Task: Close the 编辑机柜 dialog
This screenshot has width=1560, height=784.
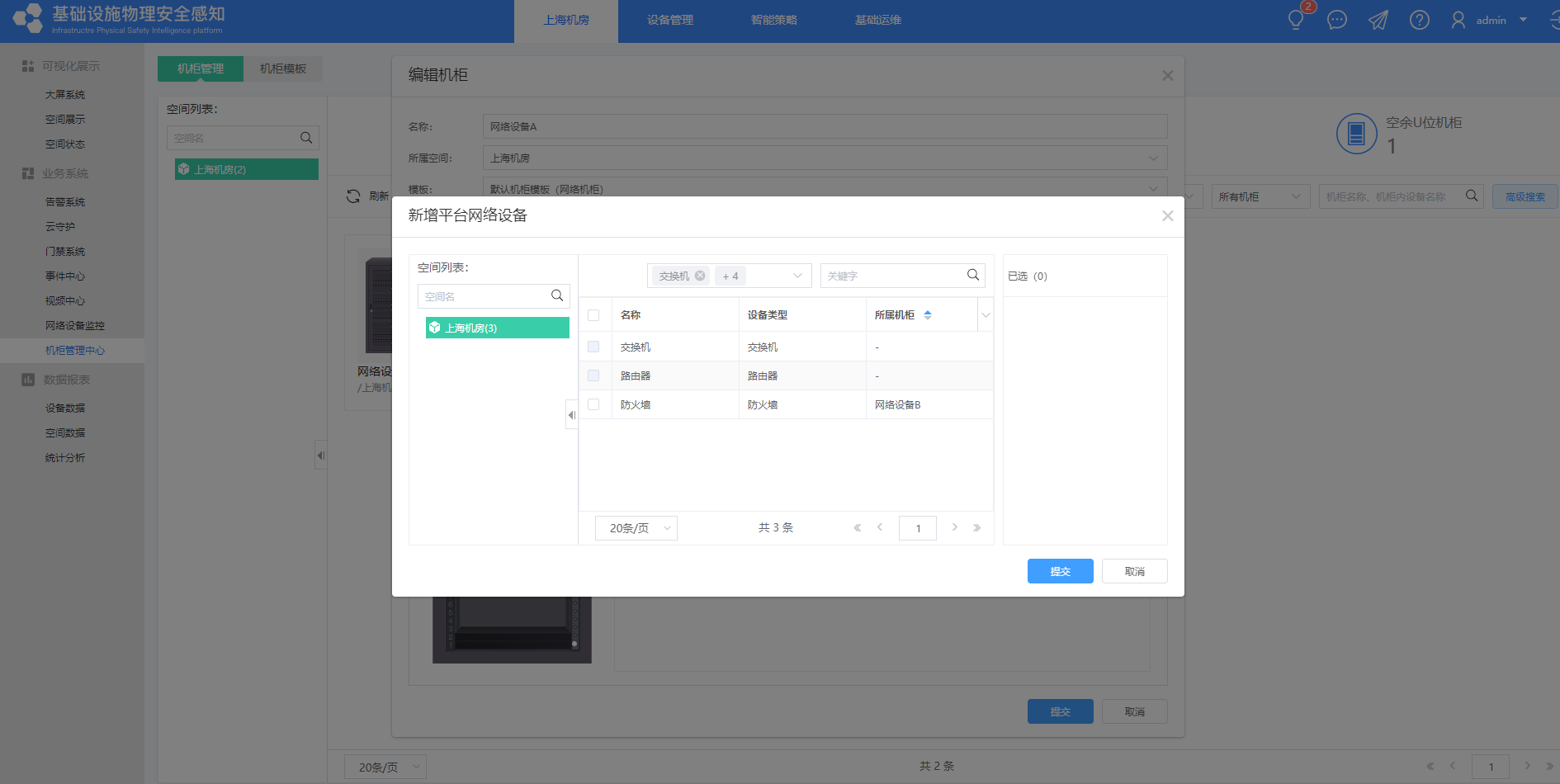Action: [1167, 75]
